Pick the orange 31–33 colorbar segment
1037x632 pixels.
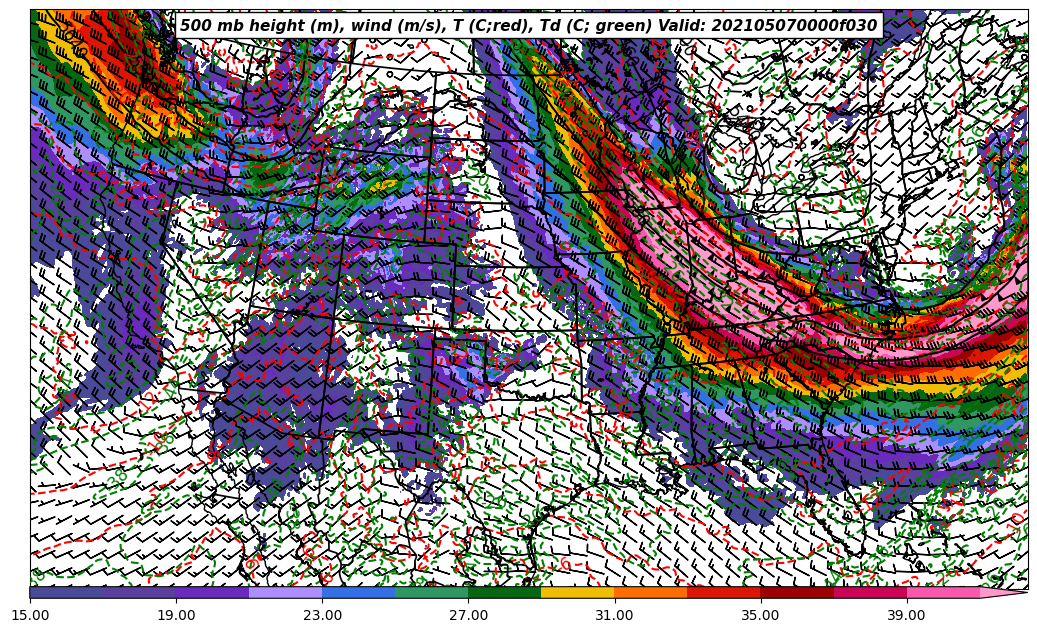click(x=650, y=592)
